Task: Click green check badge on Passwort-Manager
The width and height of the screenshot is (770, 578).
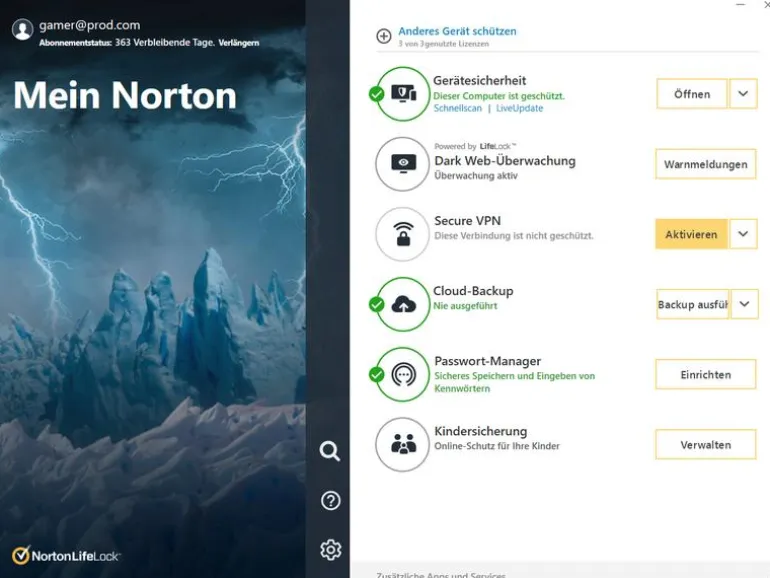Action: [x=377, y=375]
